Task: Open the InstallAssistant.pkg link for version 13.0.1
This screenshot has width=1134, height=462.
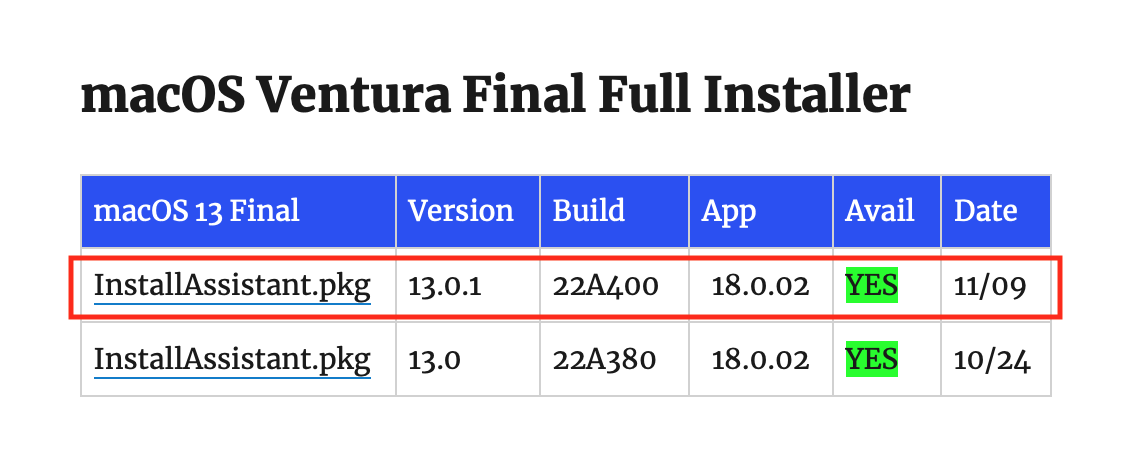Action: 232,287
